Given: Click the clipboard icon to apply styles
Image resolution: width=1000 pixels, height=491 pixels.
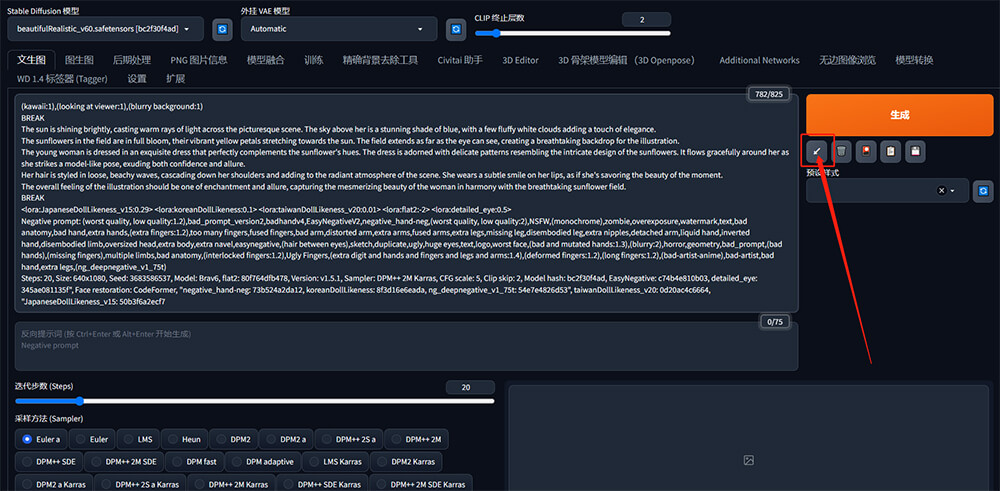Looking at the screenshot, I should tap(891, 151).
